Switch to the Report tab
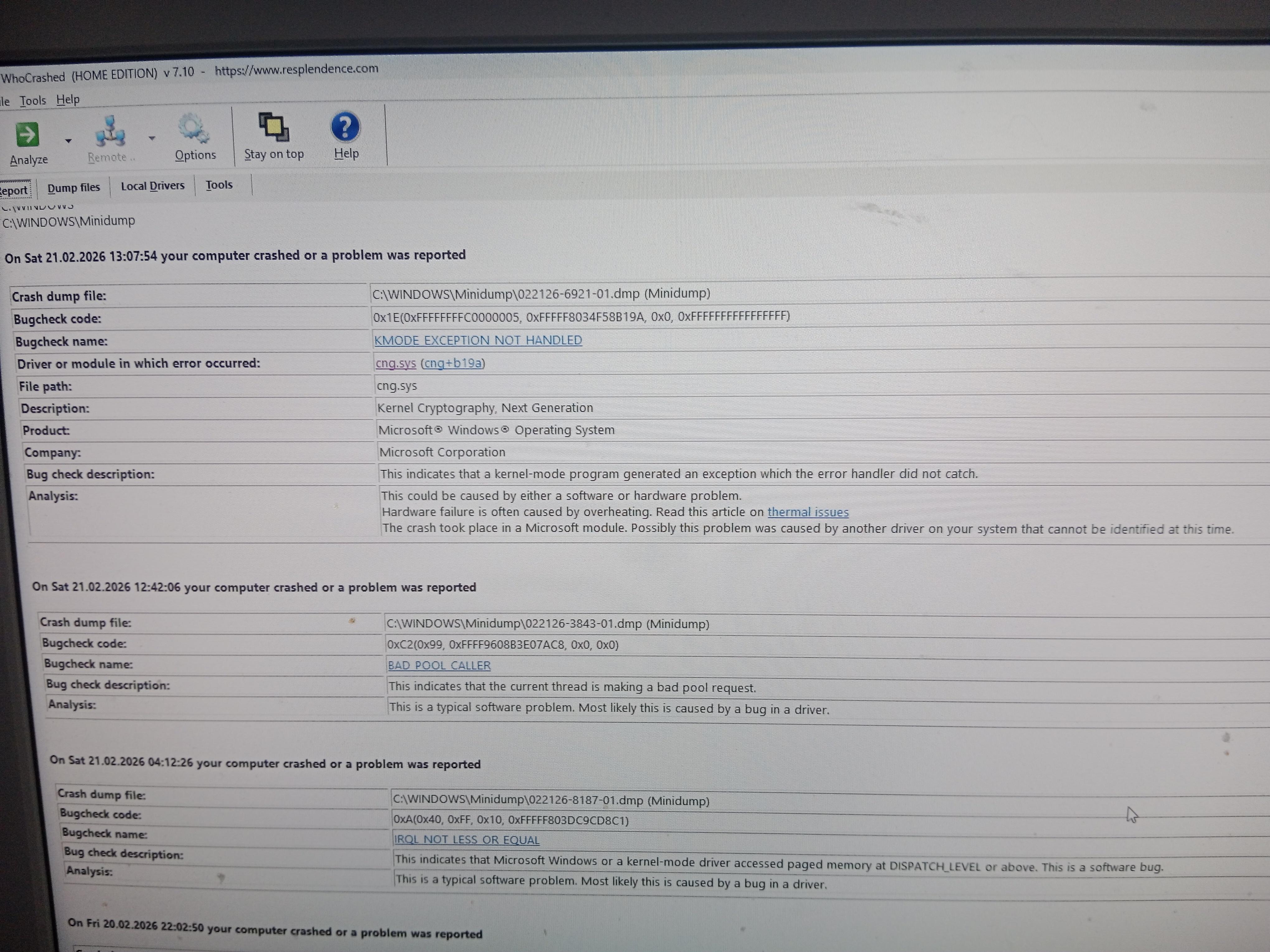Image resolution: width=1270 pixels, height=952 pixels. click(14, 190)
